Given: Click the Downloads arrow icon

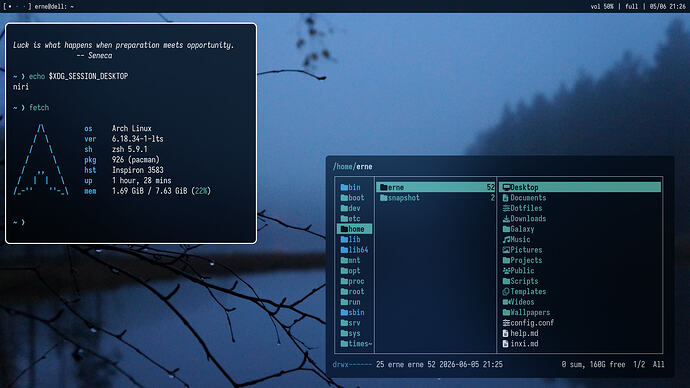Looking at the screenshot, I should 506,219.
